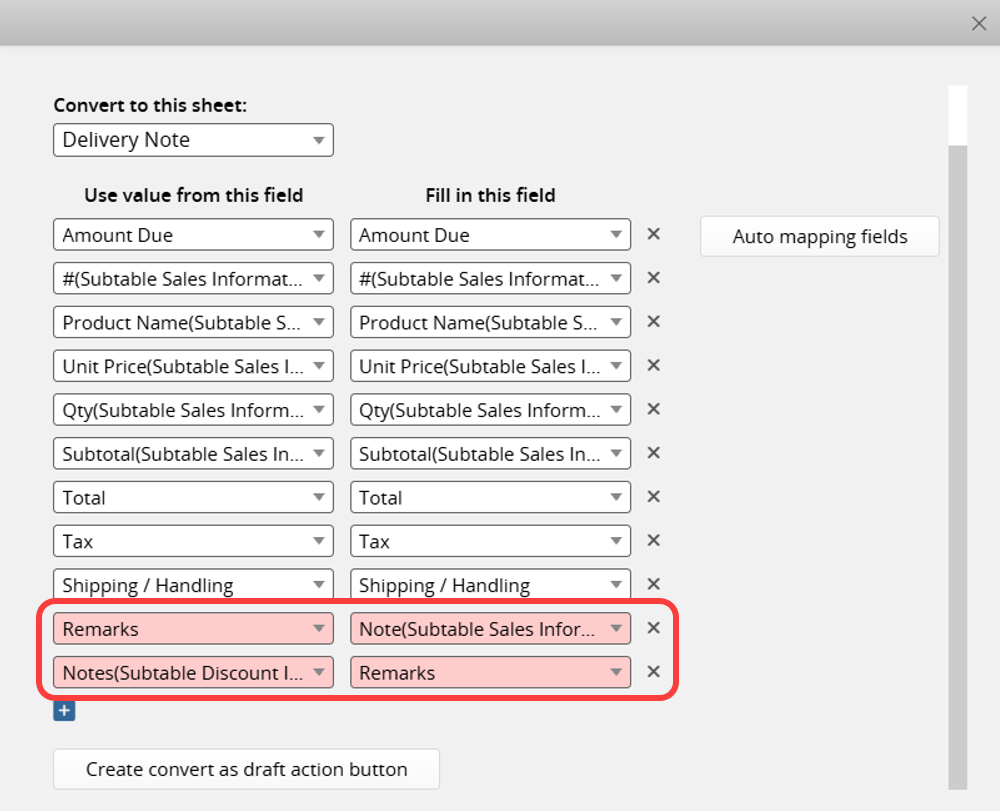Click Auto mapping fields button
The width and height of the screenshot is (1000, 811).
820,237
